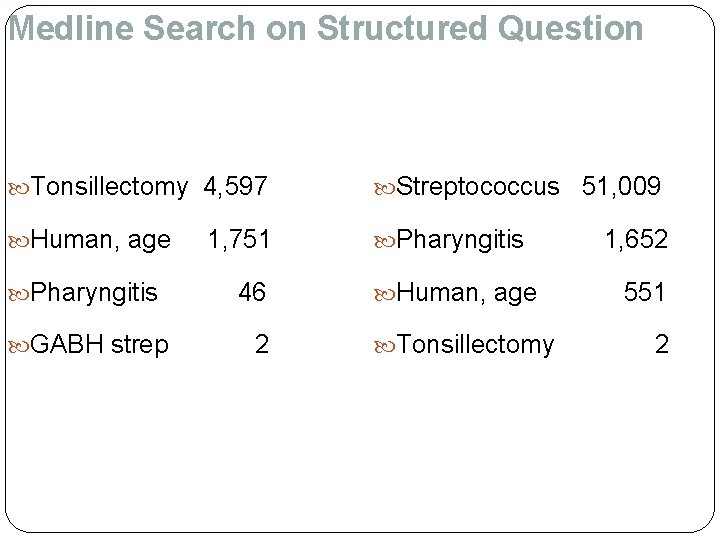This screenshot has height=540, width=720.
Task: Click the bullet beside Human, age 551
Action: point(386,292)
